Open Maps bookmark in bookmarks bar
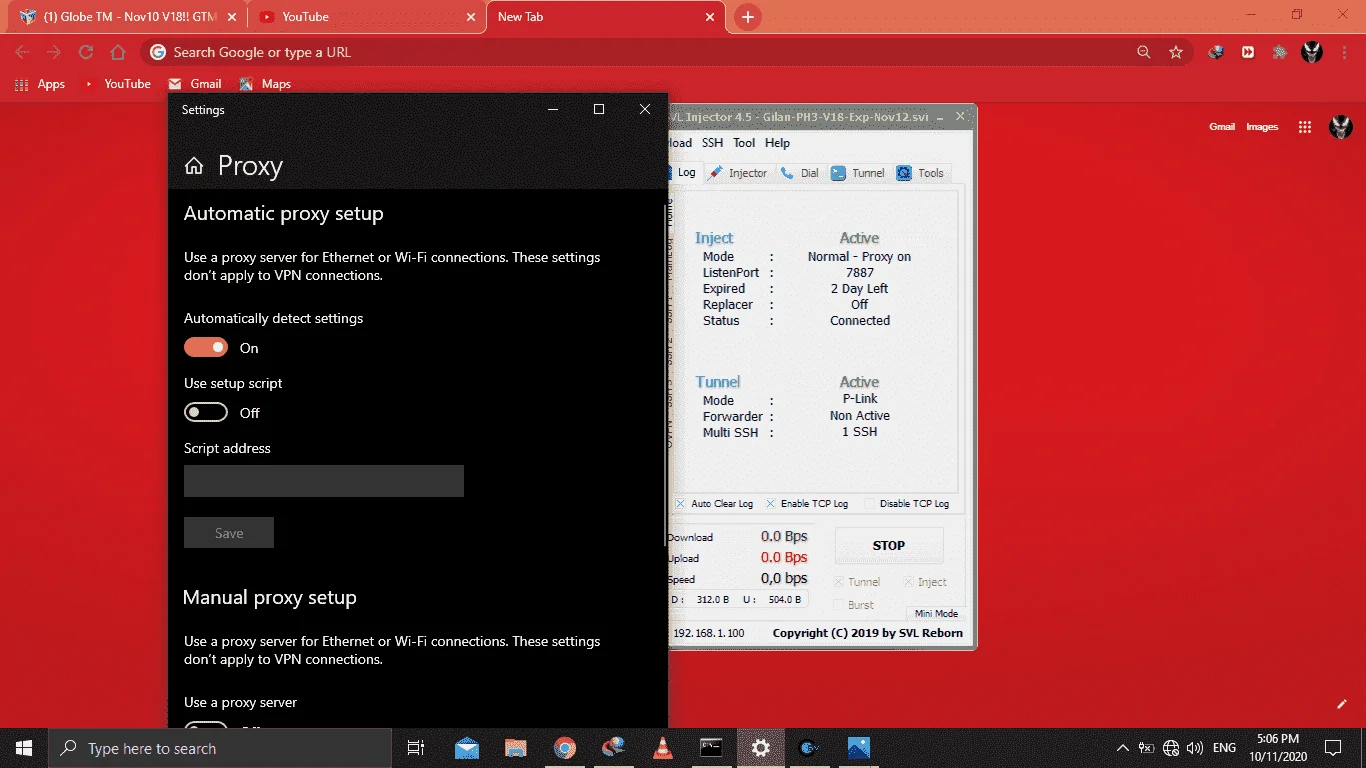This screenshot has width=1366, height=768. coord(265,84)
